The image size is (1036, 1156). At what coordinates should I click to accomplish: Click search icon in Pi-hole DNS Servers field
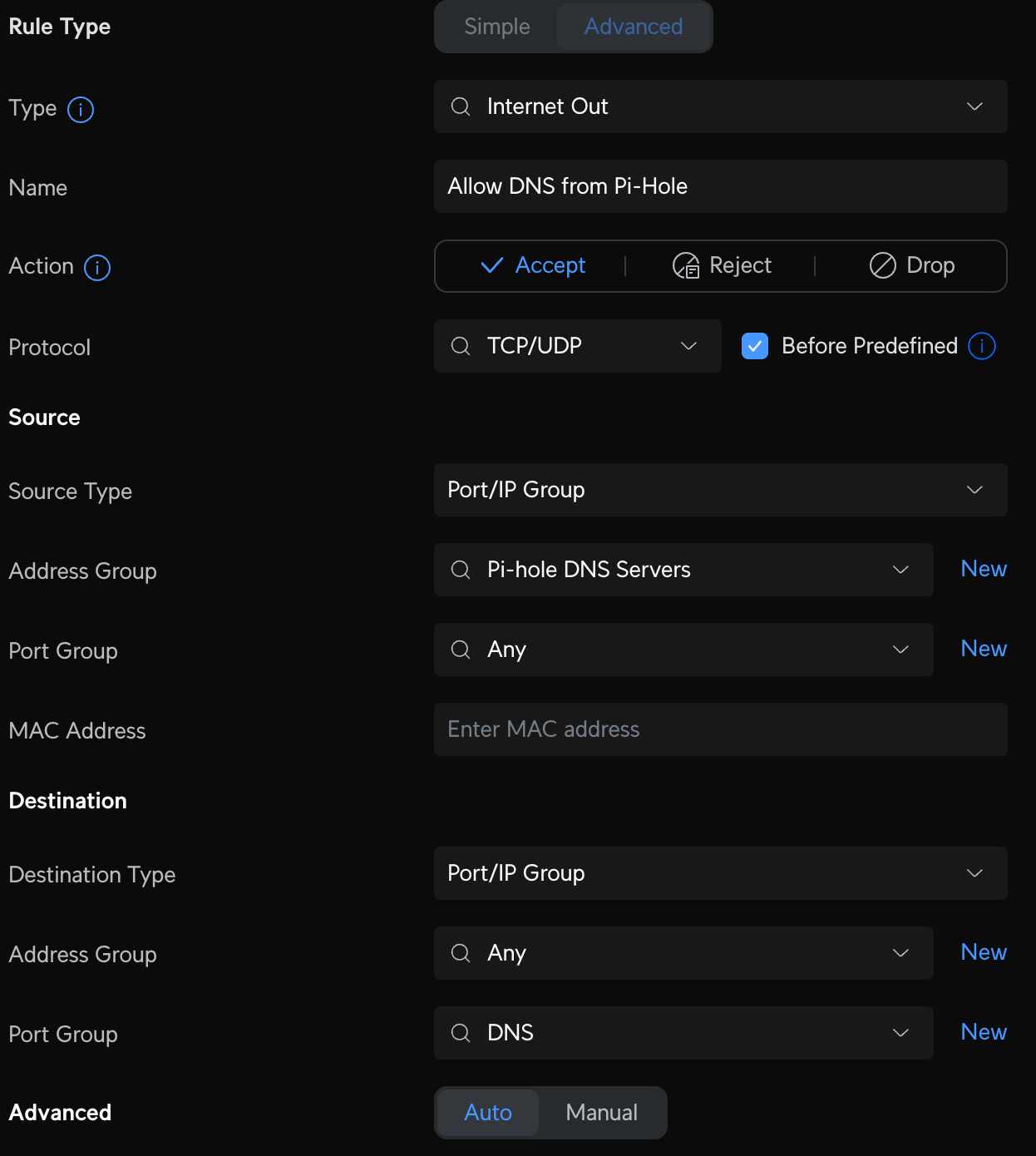point(461,570)
